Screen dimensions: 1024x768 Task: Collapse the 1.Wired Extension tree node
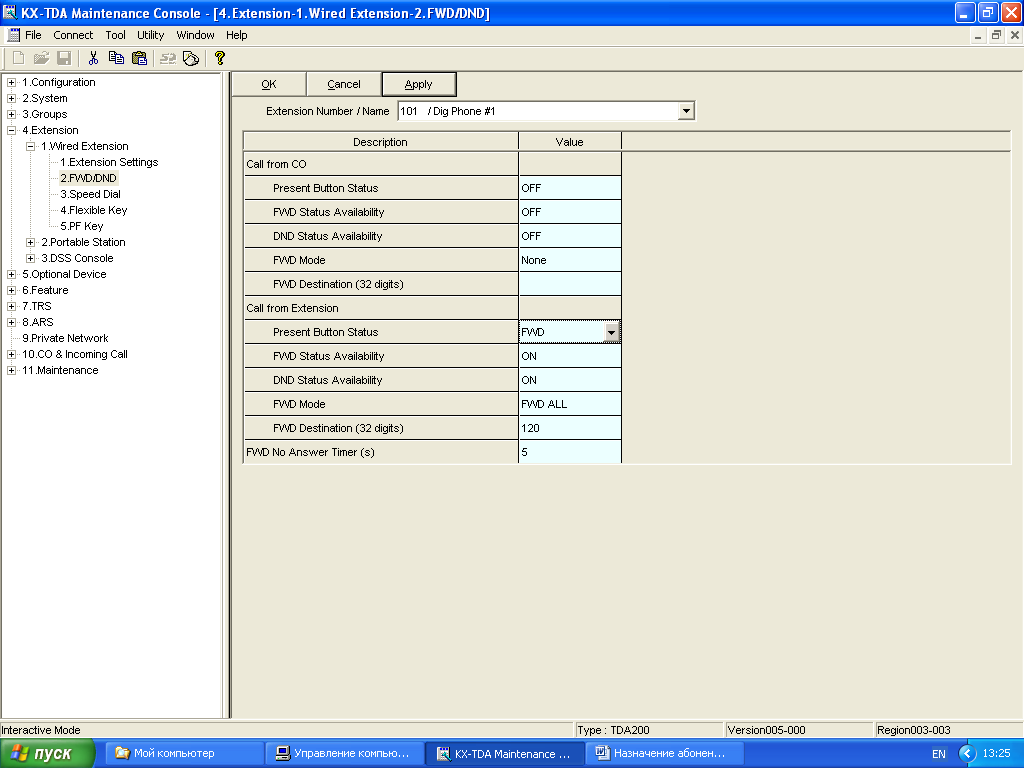(x=30, y=146)
